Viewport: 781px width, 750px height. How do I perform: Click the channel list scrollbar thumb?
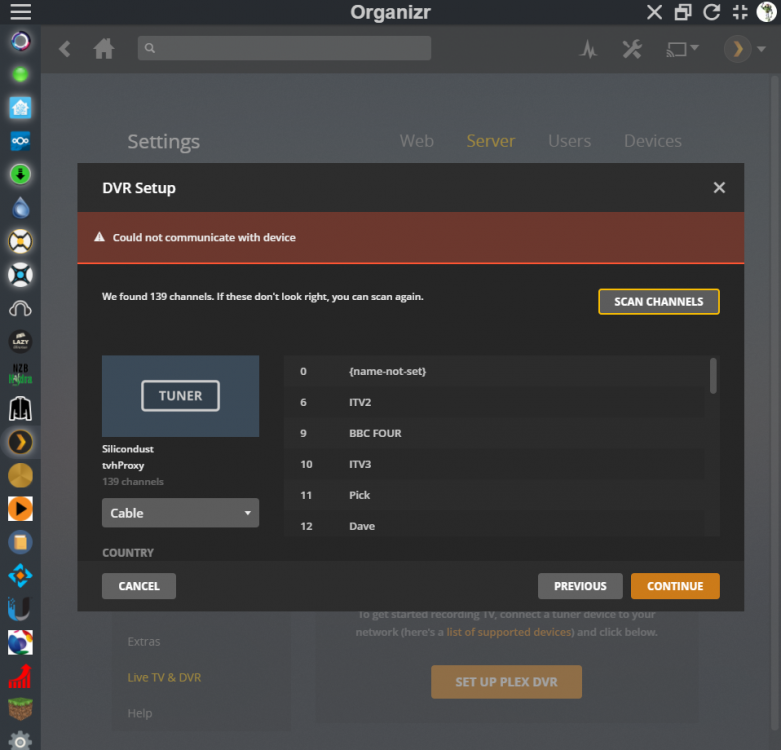(x=713, y=375)
